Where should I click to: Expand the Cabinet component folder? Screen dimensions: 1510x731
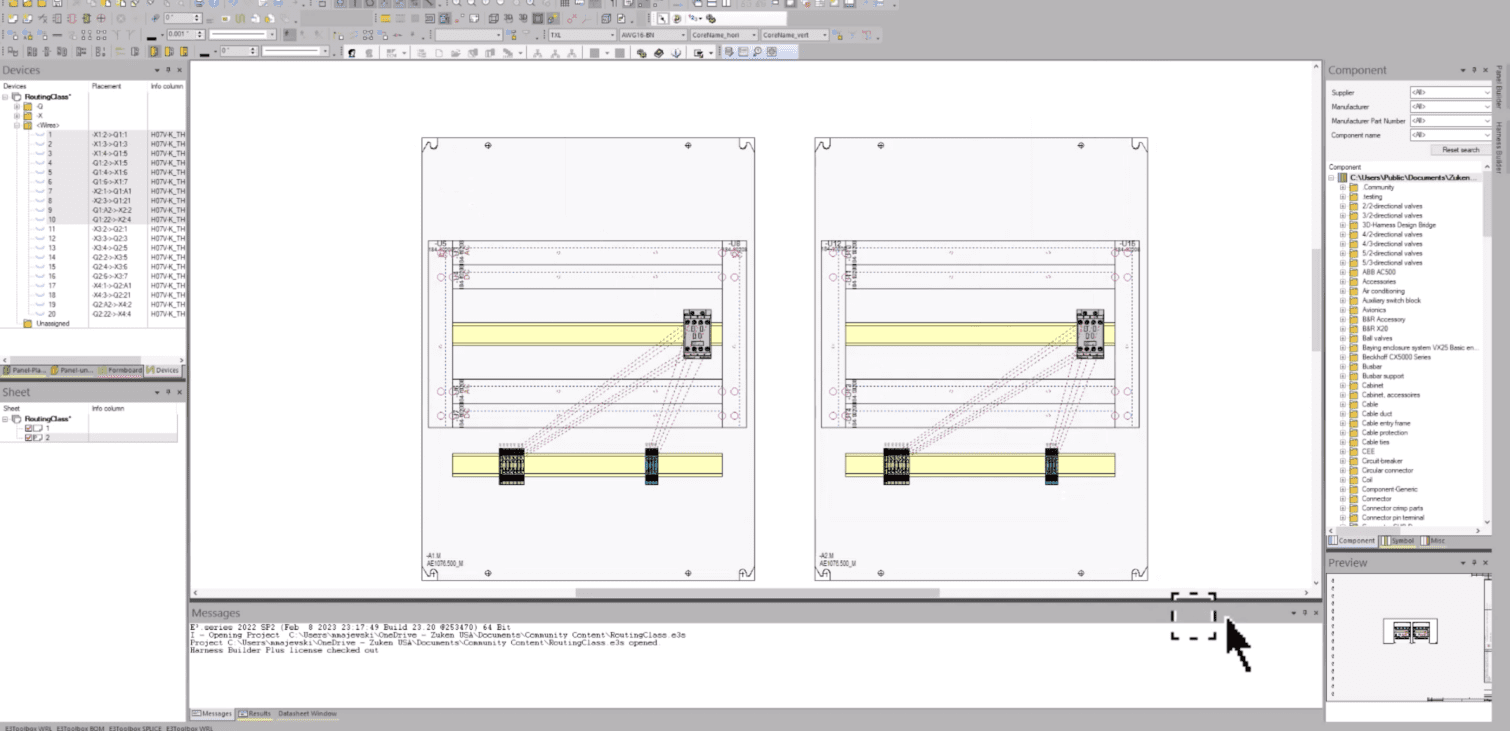tap(1343, 385)
